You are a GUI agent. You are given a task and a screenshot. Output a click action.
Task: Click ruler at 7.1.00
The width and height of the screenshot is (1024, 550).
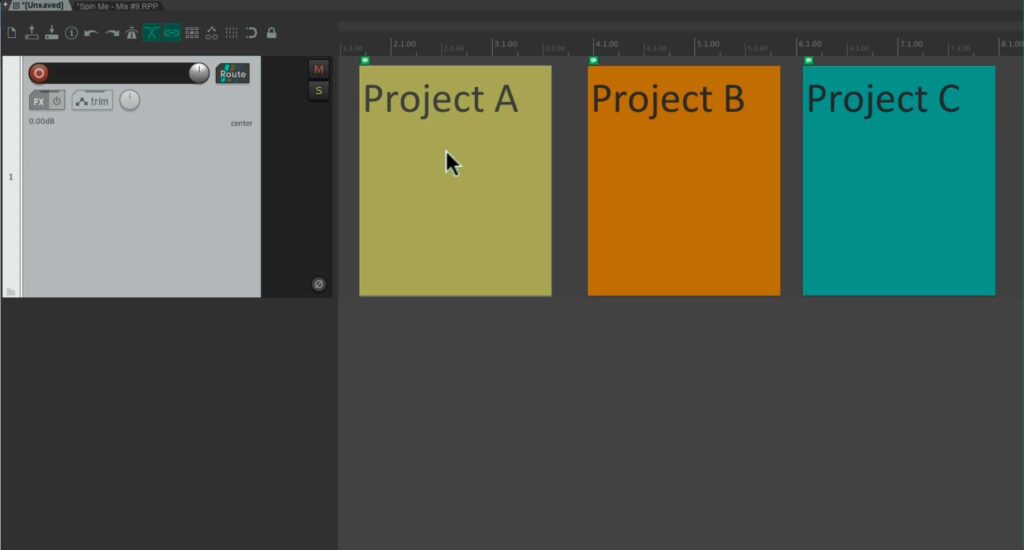[911, 44]
